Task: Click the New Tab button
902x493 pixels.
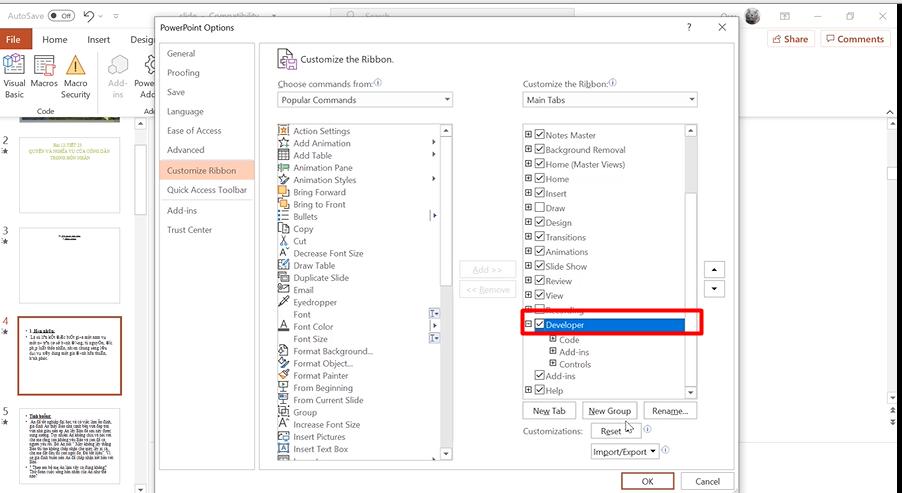Action: [549, 411]
